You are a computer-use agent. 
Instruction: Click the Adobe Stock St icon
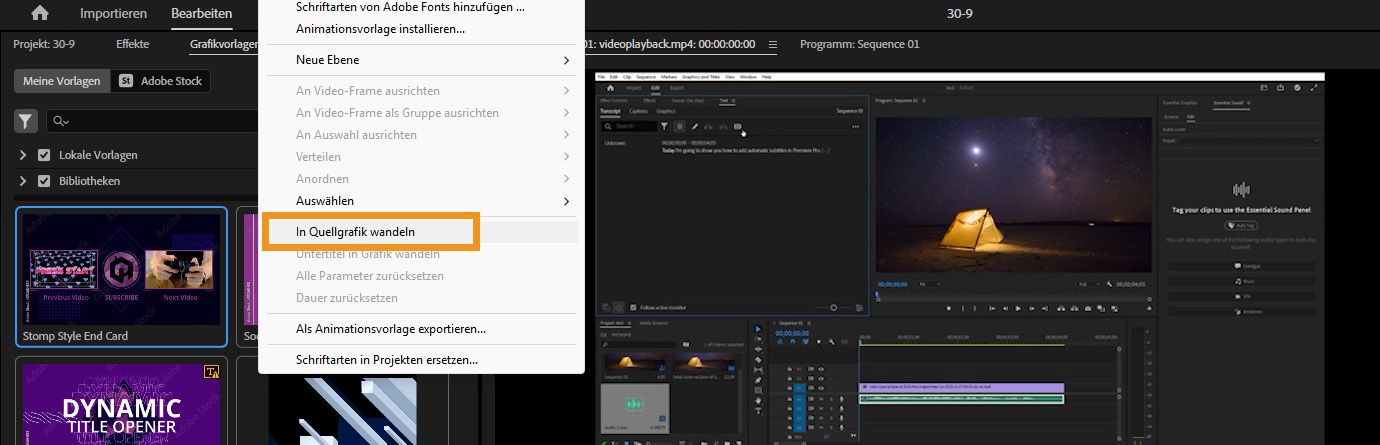(126, 81)
